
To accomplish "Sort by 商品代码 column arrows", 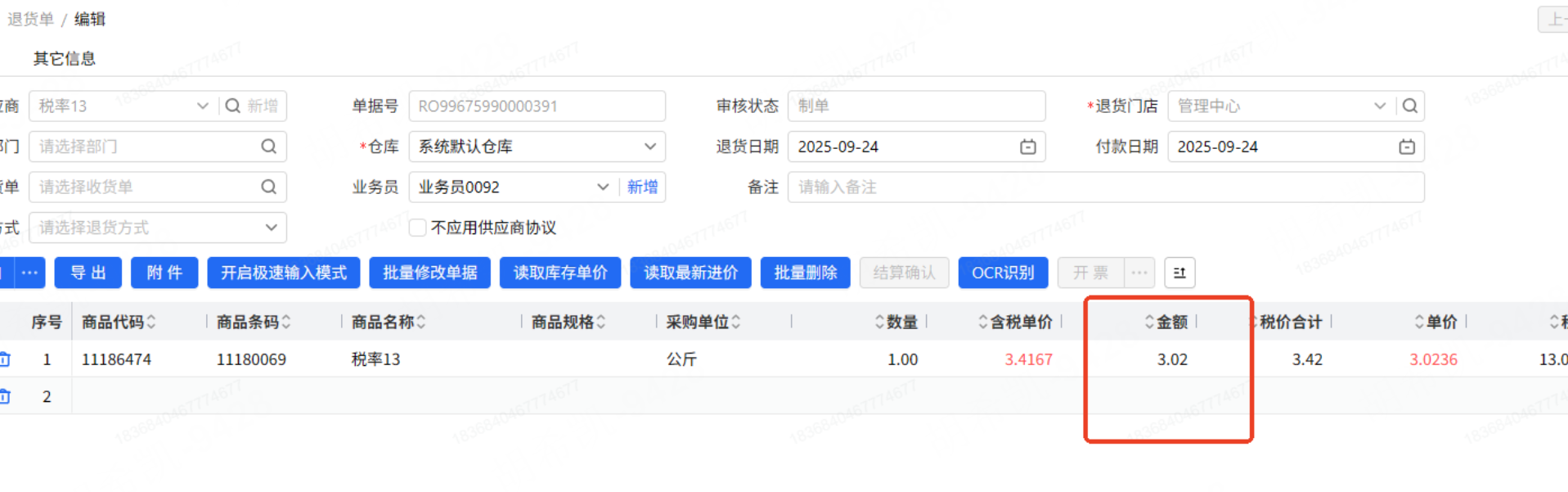I will pos(151,322).
